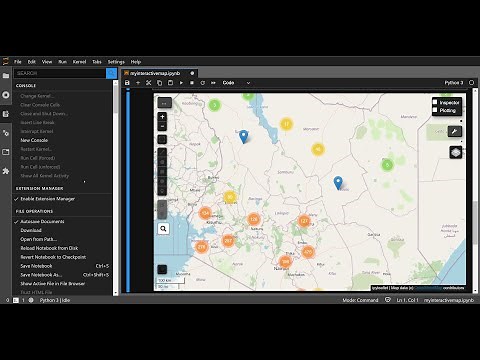
Task: Toggle map fullscreen control button
Action: tap(162, 139)
